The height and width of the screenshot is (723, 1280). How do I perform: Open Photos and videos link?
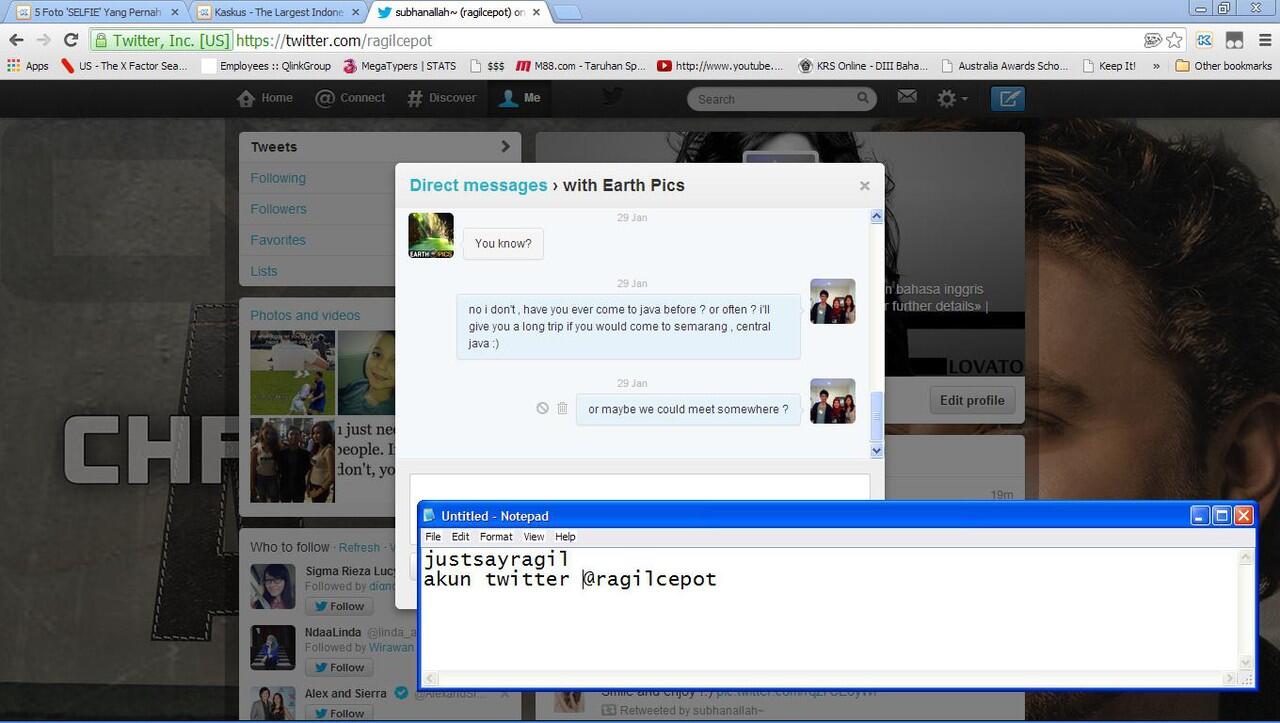(305, 315)
